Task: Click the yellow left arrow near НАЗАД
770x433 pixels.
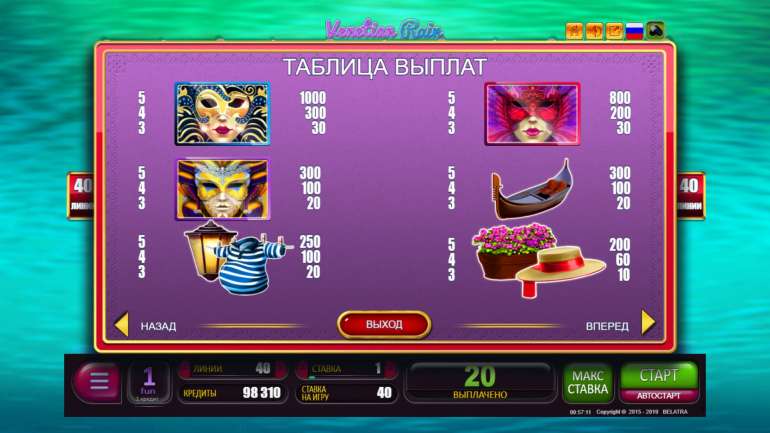Action: point(121,325)
